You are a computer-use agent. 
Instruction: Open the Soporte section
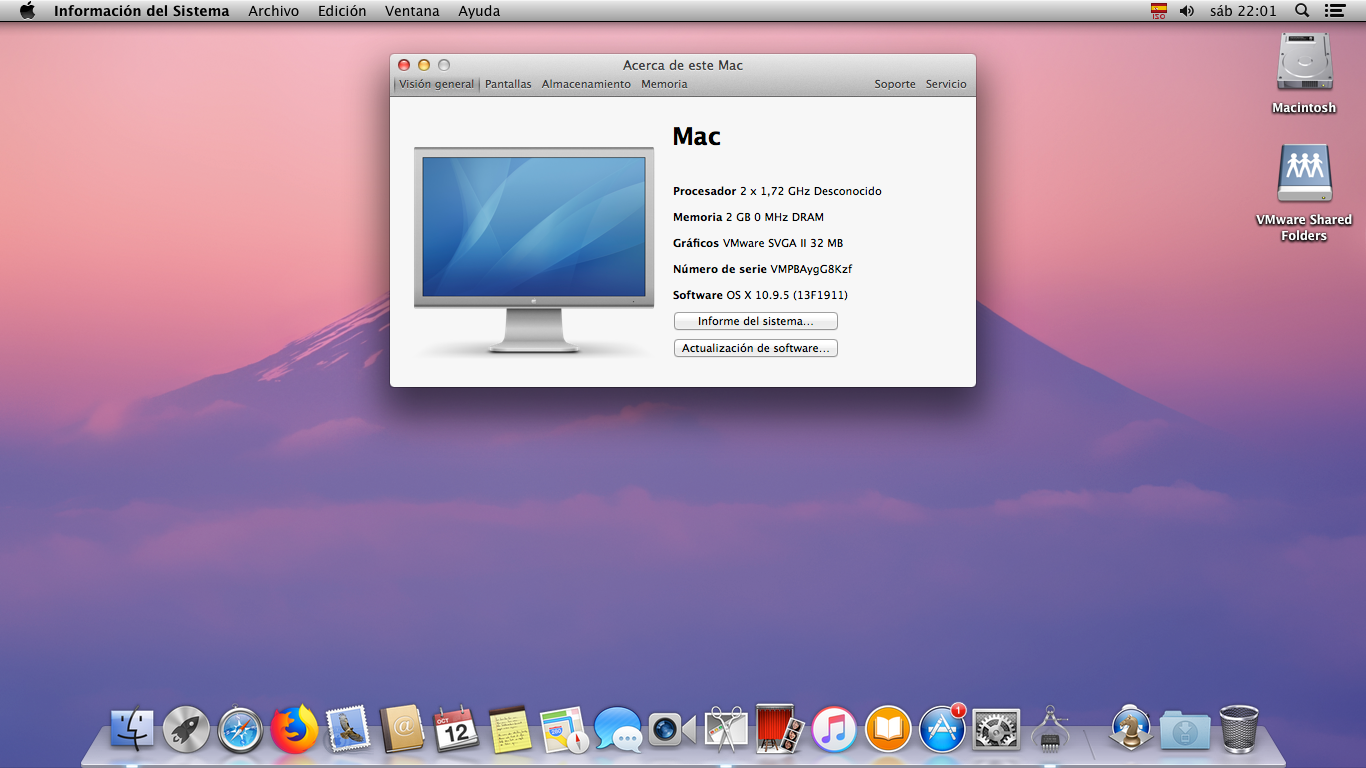point(895,84)
